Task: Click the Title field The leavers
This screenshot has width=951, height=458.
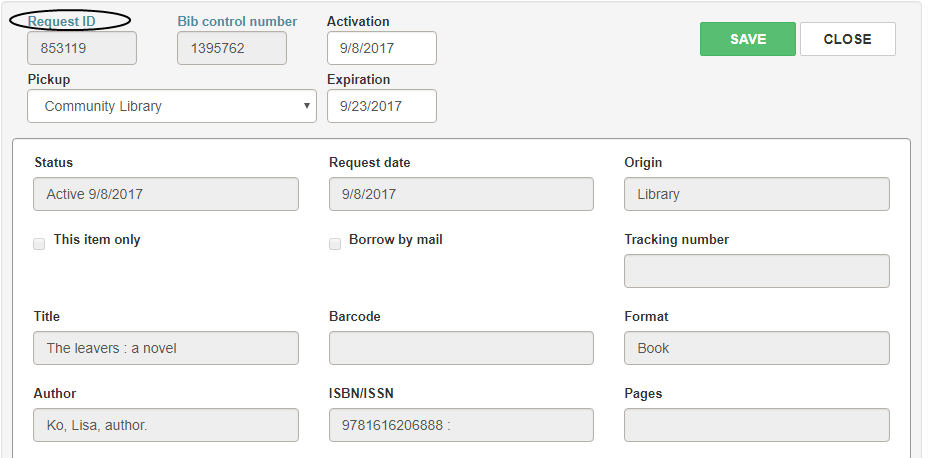Action: (166, 348)
